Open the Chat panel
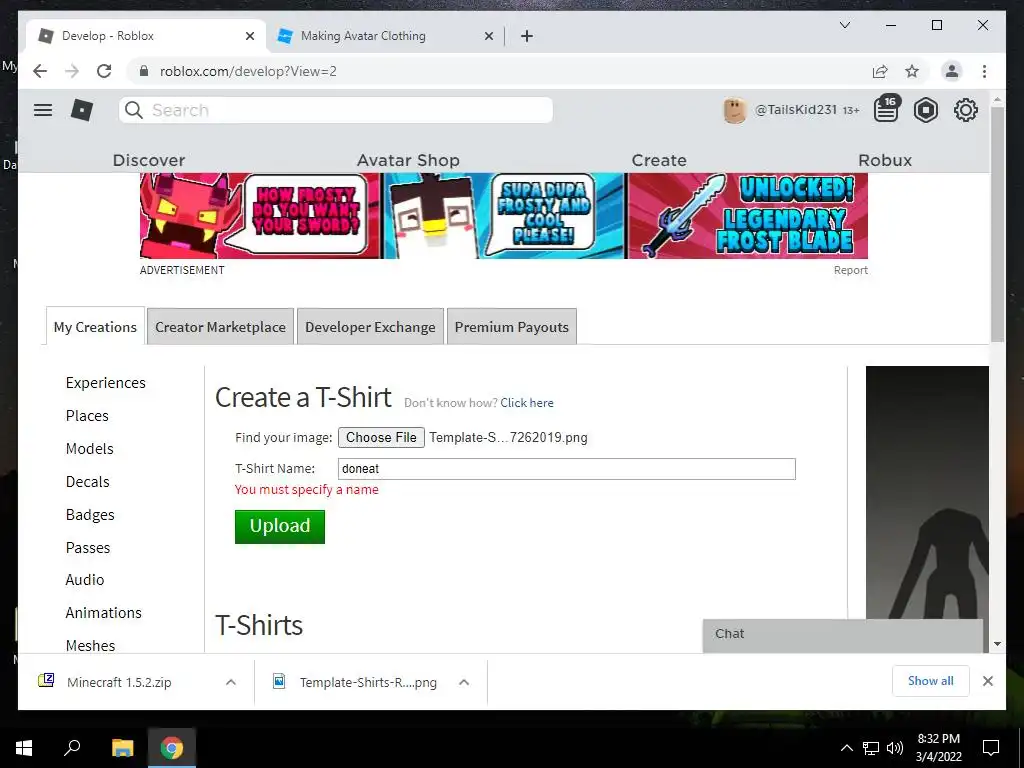Viewport: 1024px width, 768px height. click(842, 635)
